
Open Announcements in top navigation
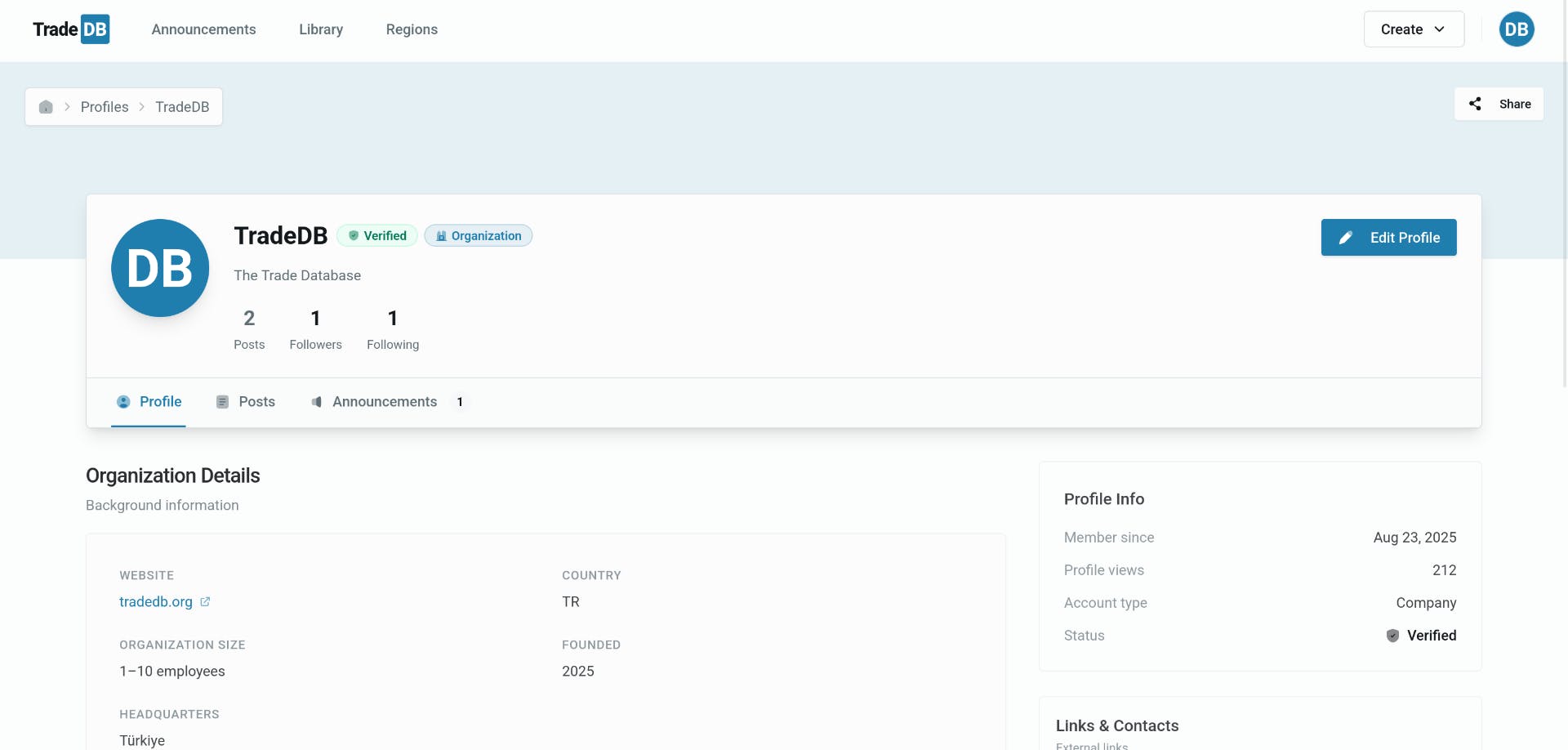point(203,29)
